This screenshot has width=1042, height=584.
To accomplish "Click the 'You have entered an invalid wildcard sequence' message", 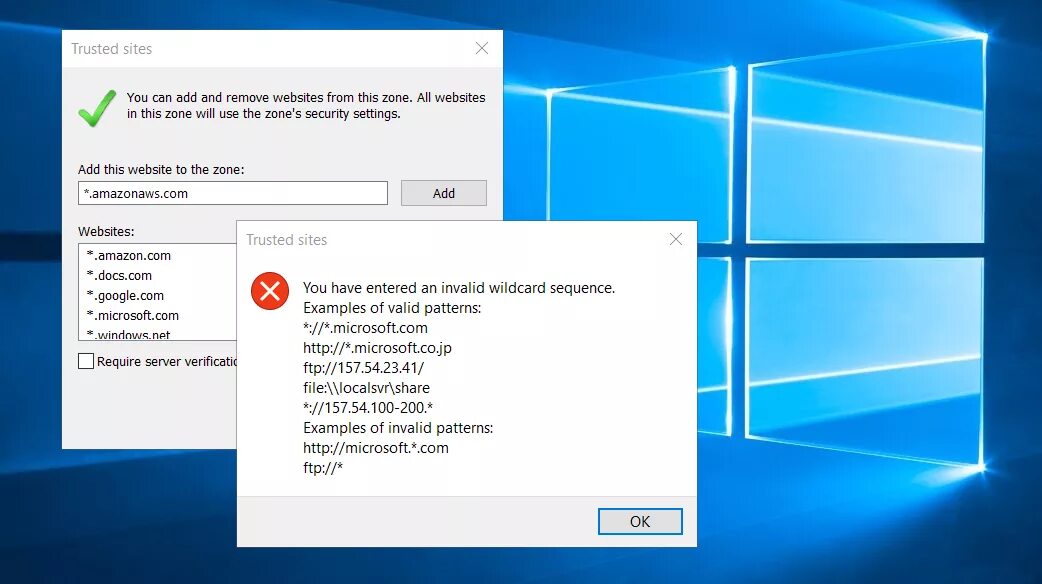I will pyautogui.click(x=459, y=288).
